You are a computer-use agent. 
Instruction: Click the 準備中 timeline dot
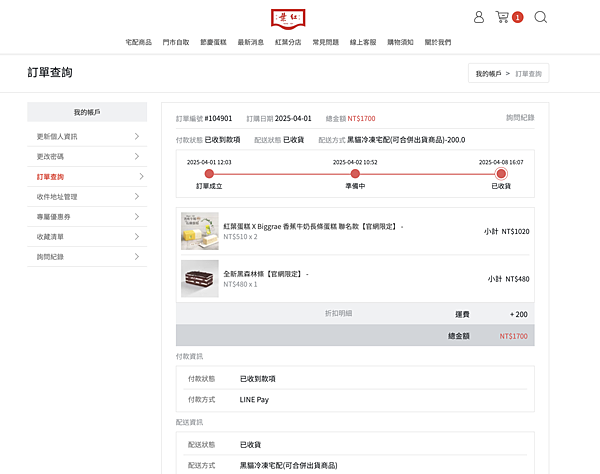tap(355, 174)
